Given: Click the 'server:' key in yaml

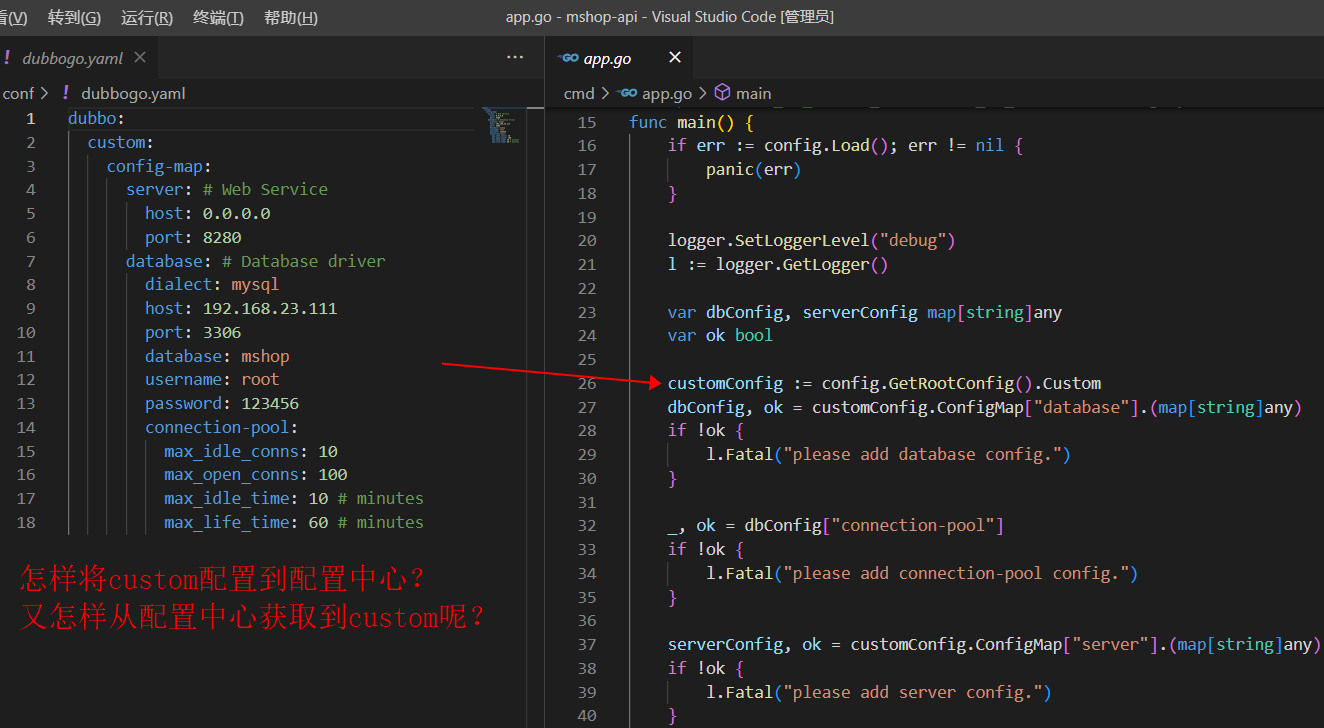Looking at the screenshot, I should point(159,190).
